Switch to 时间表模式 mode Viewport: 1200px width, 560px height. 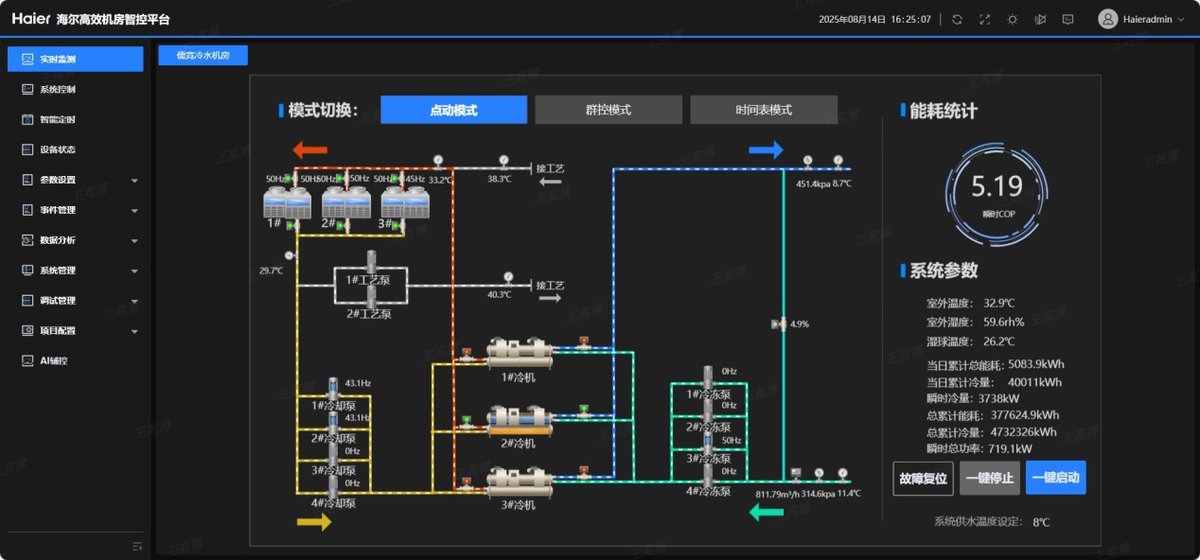click(763, 110)
